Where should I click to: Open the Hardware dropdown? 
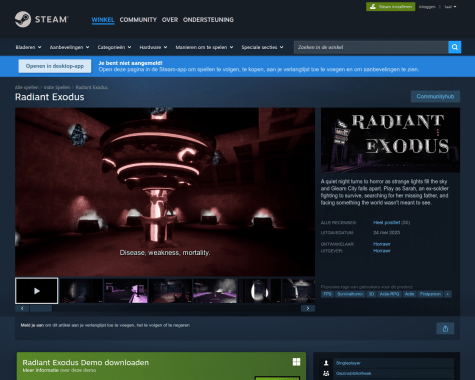coord(153,47)
